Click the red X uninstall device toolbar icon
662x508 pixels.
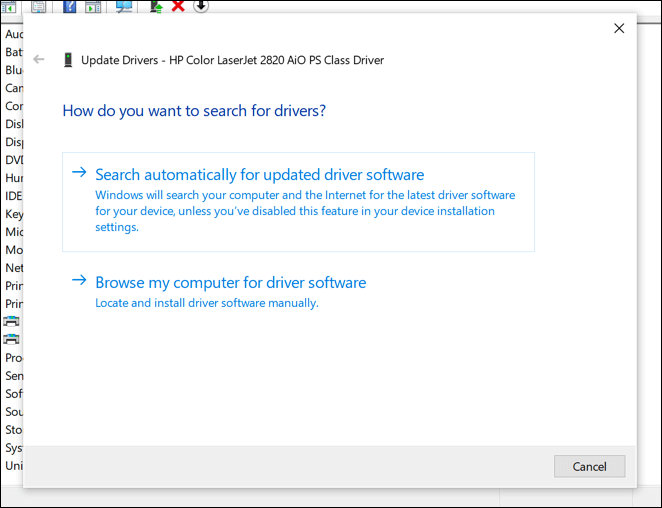pyautogui.click(x=178, y=6)
